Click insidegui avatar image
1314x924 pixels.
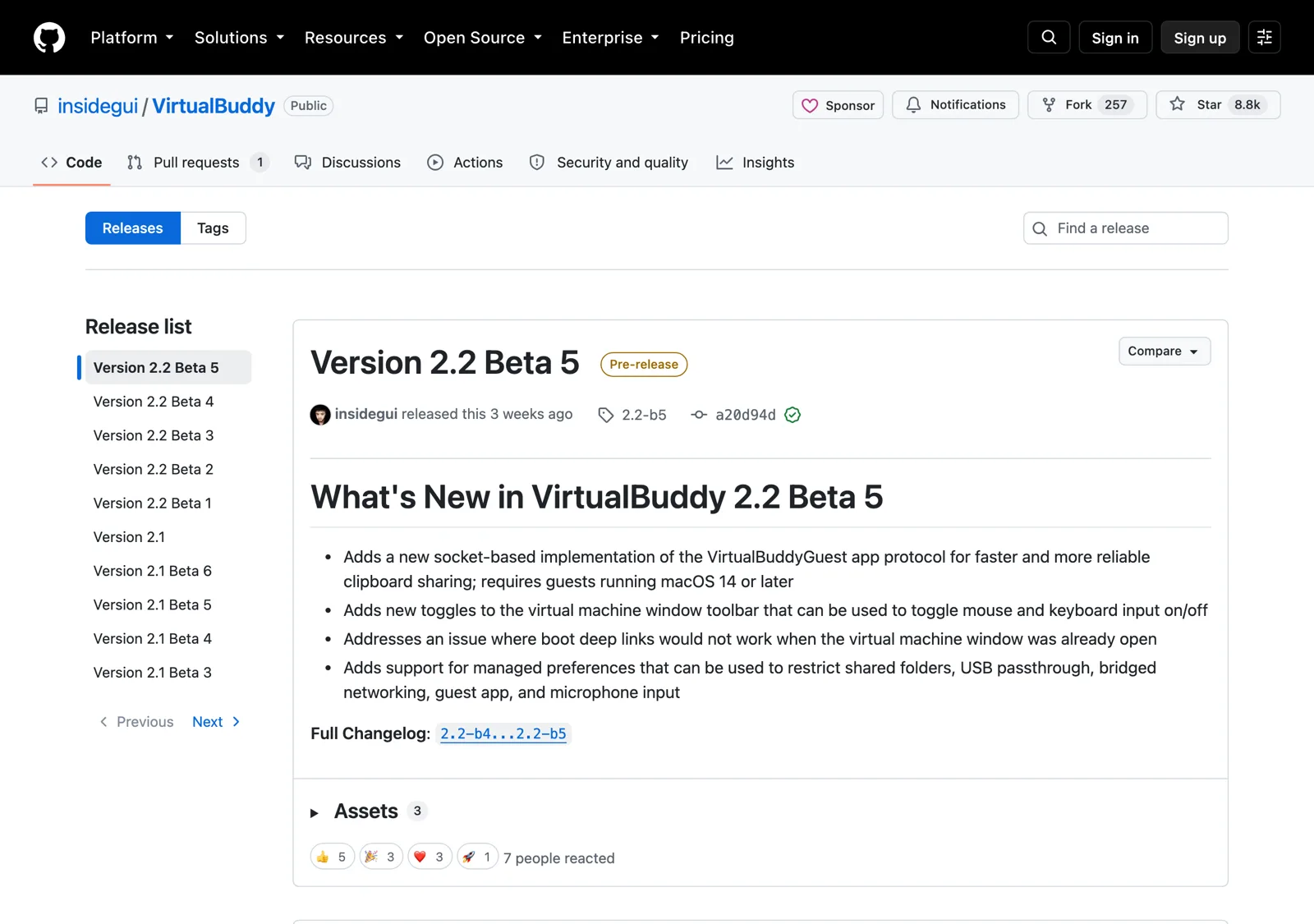point(320,415)
